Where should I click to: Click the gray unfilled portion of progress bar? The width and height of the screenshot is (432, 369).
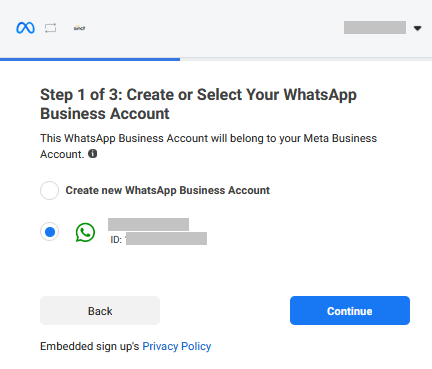(306, 59)
